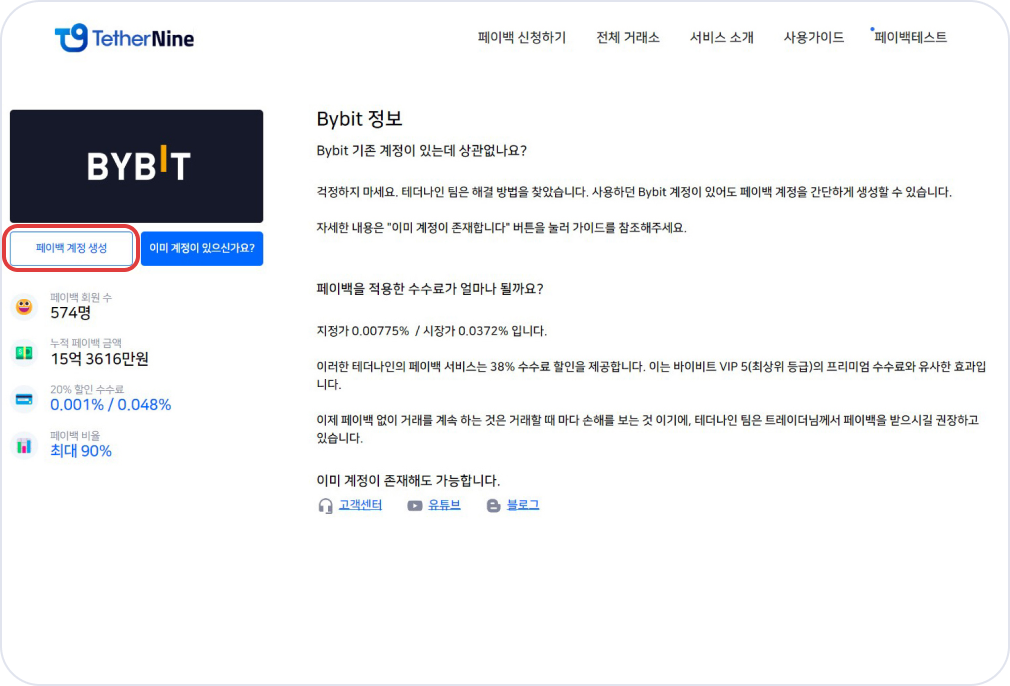This screenshot has width=1010, height=686.
Task: Visit the 블로그 text link
Action: tap(523, 505)
